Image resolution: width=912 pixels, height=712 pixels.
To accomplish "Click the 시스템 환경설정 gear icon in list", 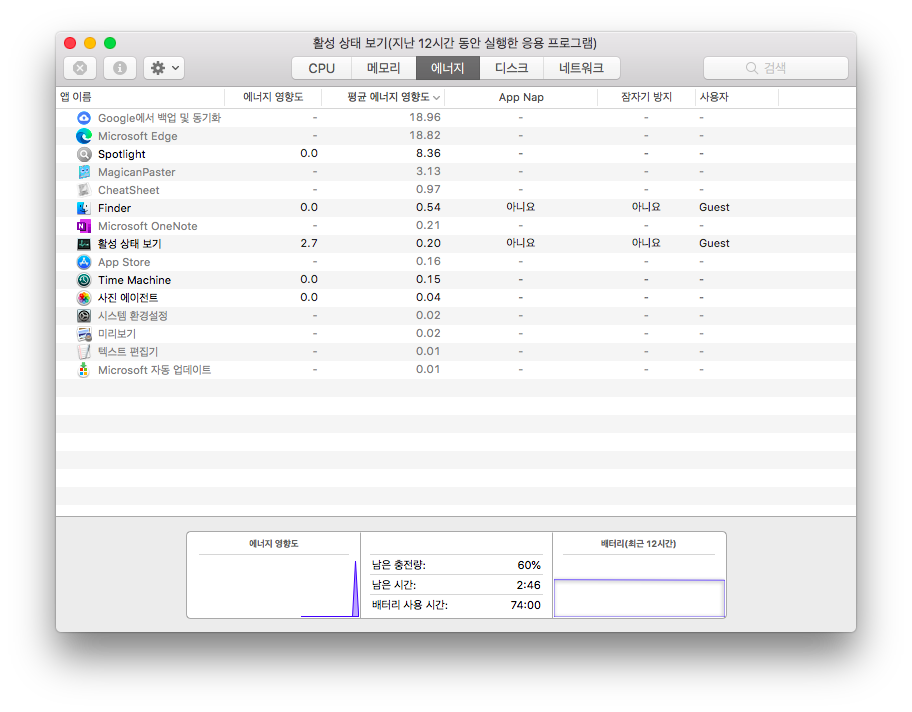I will coord(84,315).
